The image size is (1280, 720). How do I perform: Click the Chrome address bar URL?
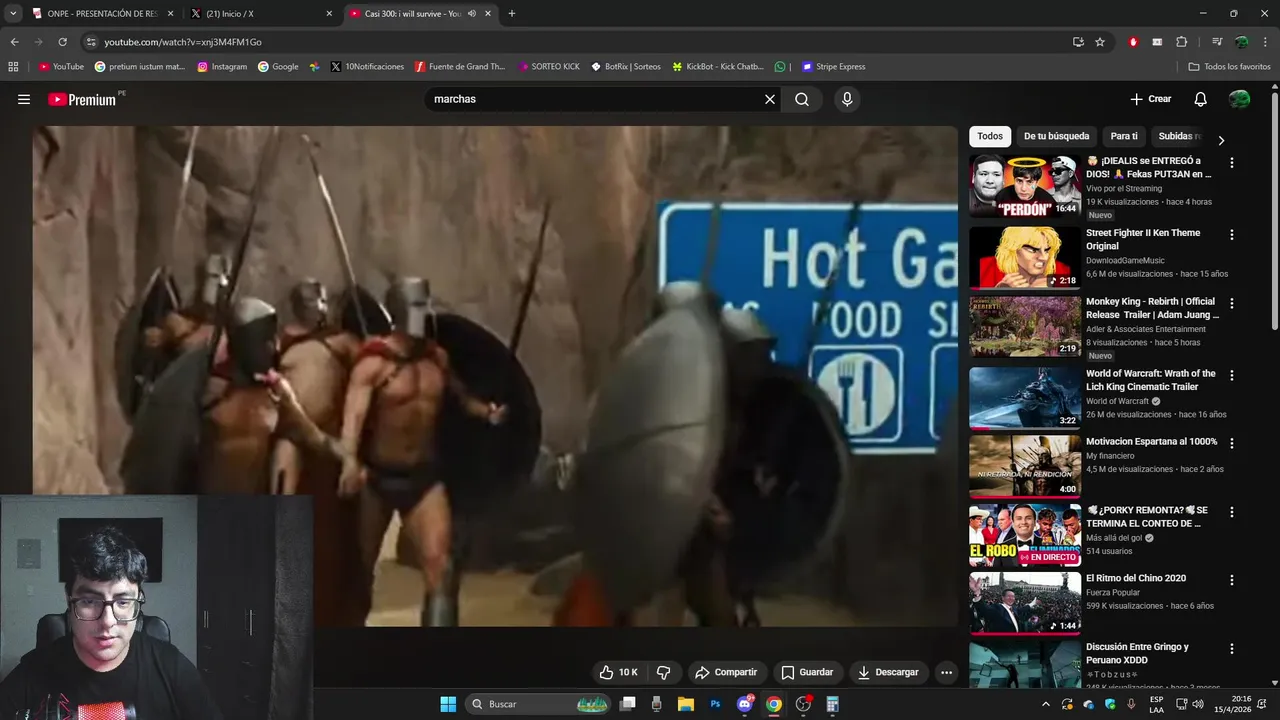pyautogui.click(x=183, y=42)
